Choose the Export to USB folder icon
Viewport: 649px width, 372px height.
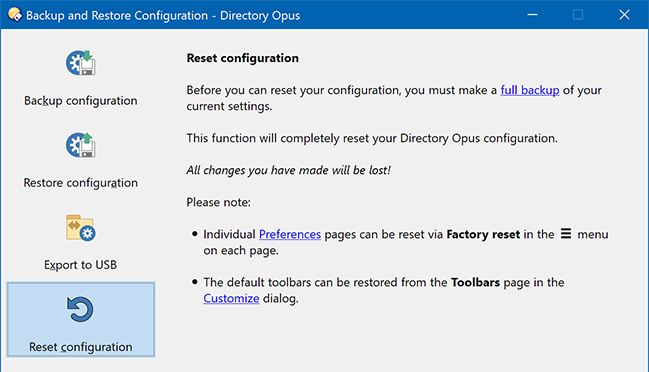click(x=81, y=228)
